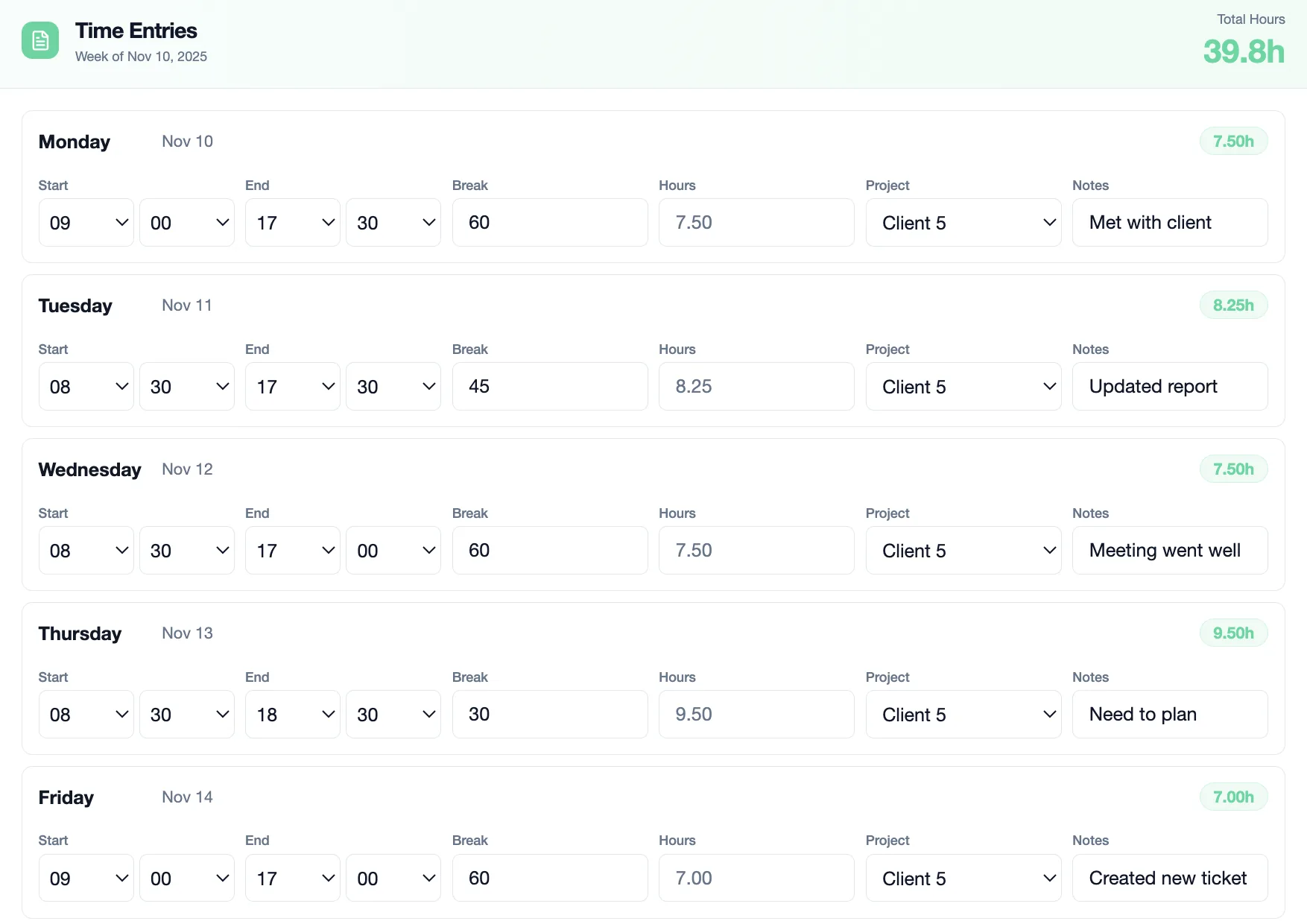Select Thursday's Project Client 5 dropdown

(x=963, y=715)
